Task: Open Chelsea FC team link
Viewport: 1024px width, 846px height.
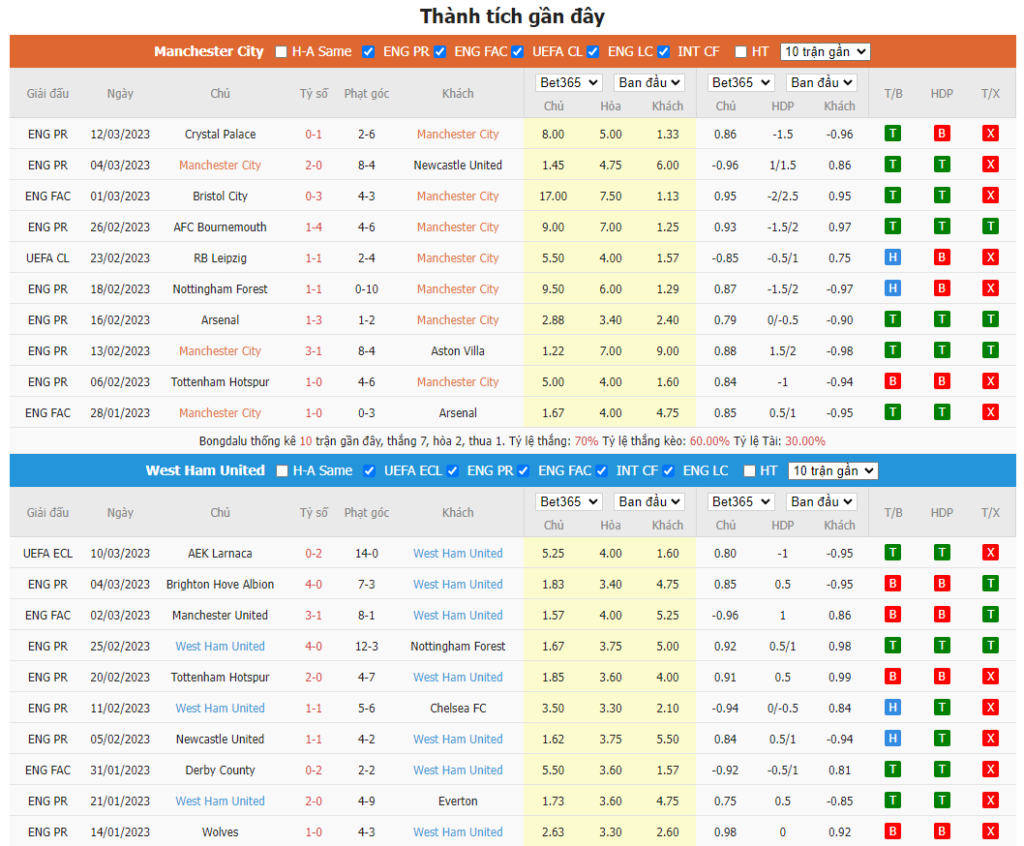Action: pyautogui.click(x=458, y=708)
